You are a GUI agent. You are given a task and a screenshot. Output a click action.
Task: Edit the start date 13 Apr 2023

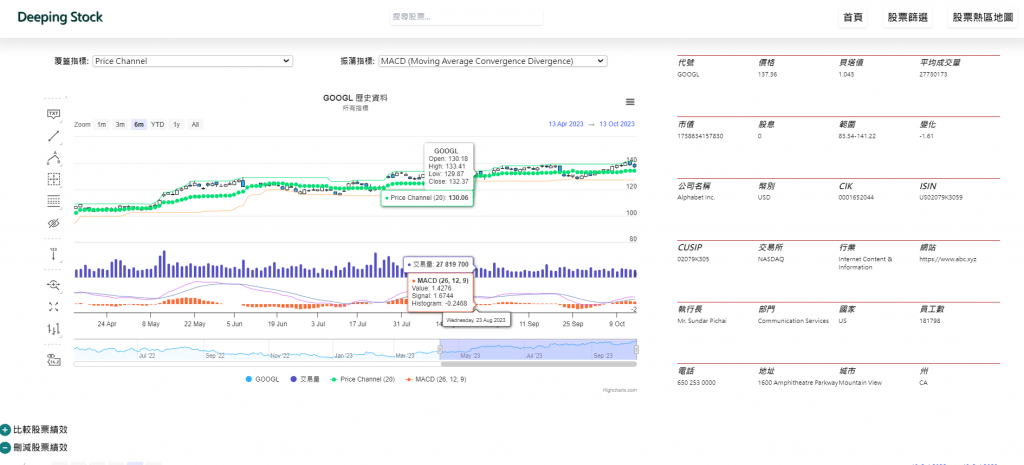(566, 124)
